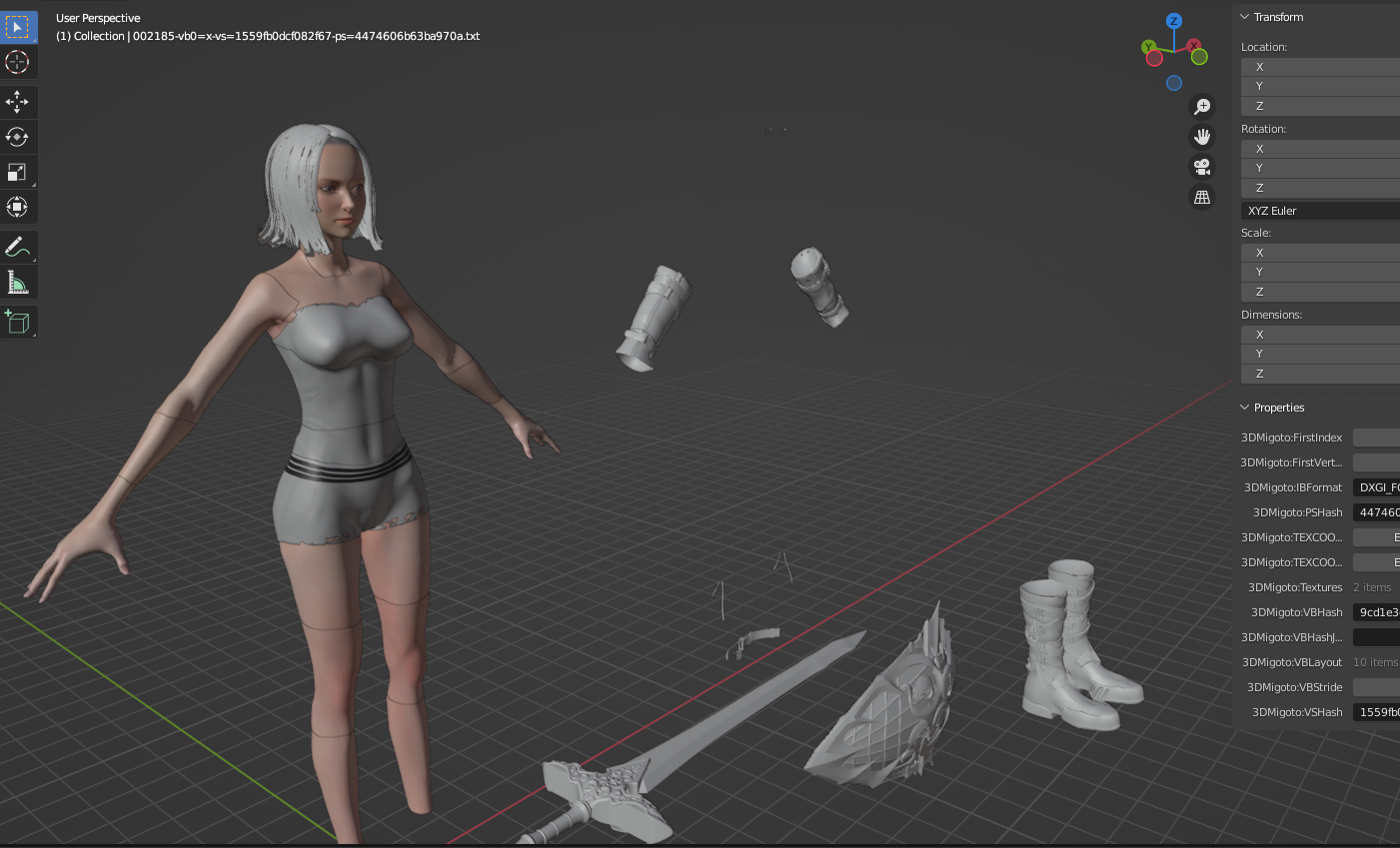This screenshot has height=848, width=1400.
Task: Click the Rotation Y field
Action: tap(1320, 168)
